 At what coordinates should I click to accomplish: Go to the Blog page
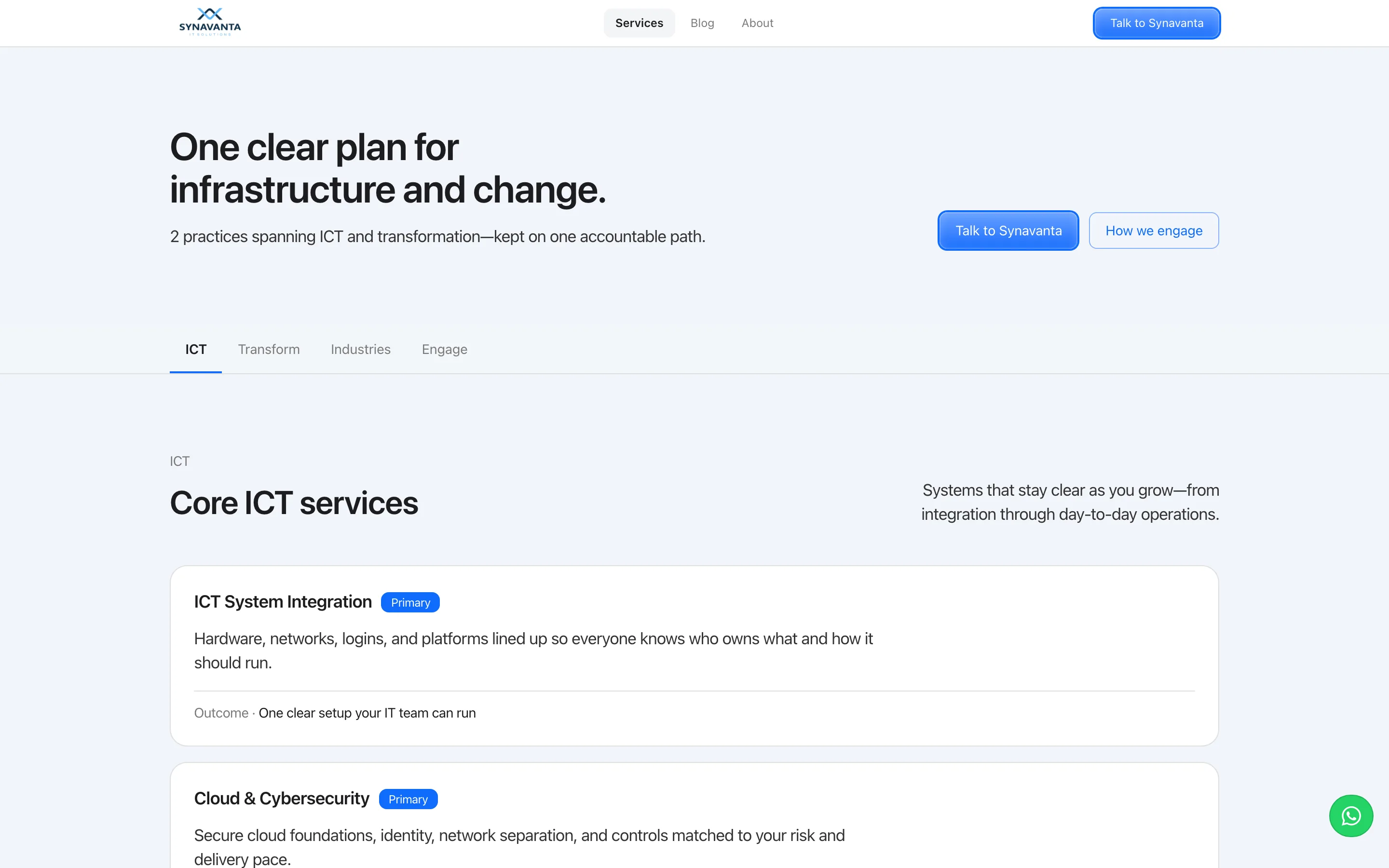pyautogui.click(x=702, y=23)
